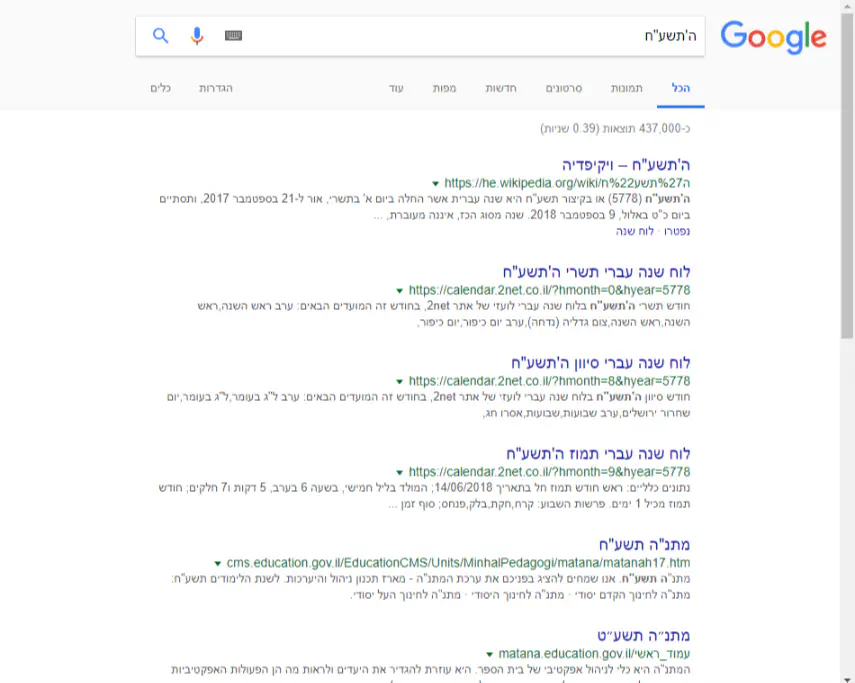855x683 pixels.
Task: Open the on-screen keyboard icon
Action: pyautogui.click(x=233, y=36)
